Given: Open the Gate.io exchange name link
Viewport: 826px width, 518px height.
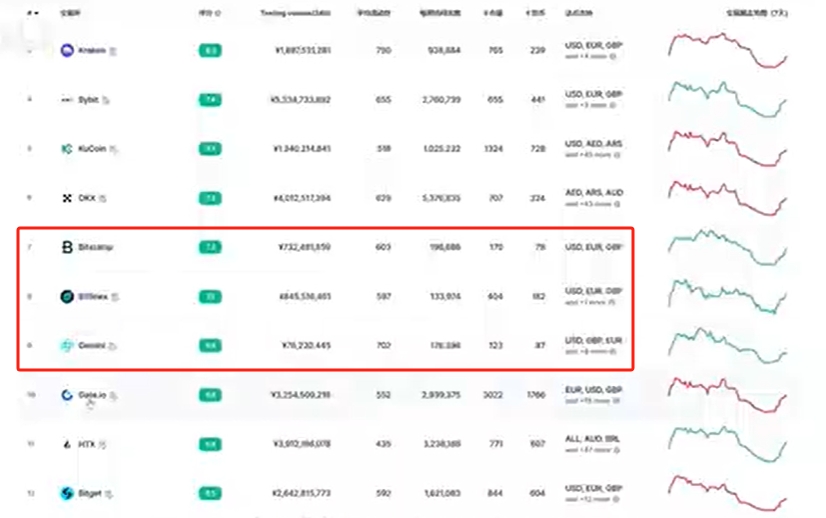Looking at the screenshot, I should click(92, 395).
